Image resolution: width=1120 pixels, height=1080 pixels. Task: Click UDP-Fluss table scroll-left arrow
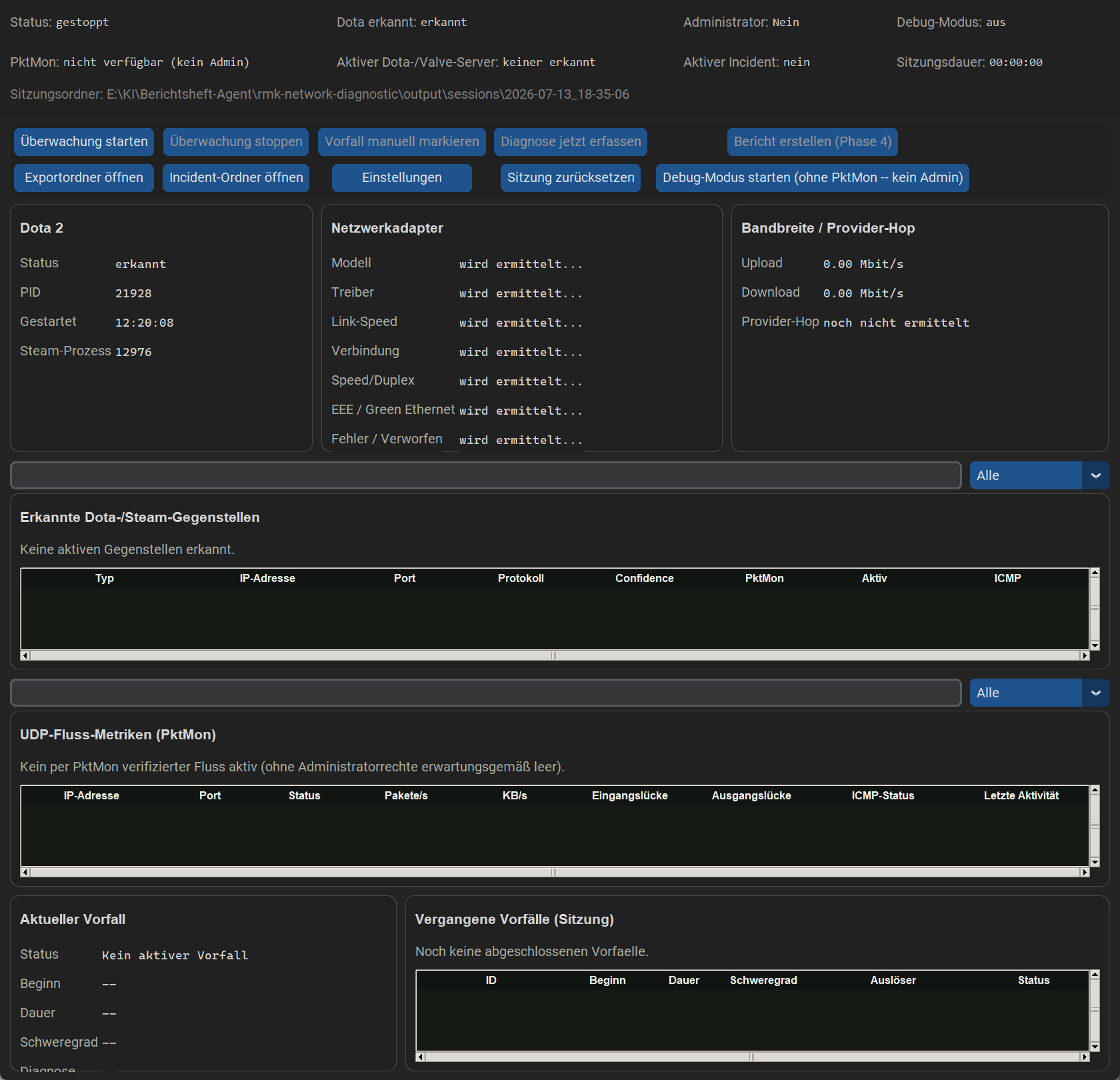click(x=25, y=873)
